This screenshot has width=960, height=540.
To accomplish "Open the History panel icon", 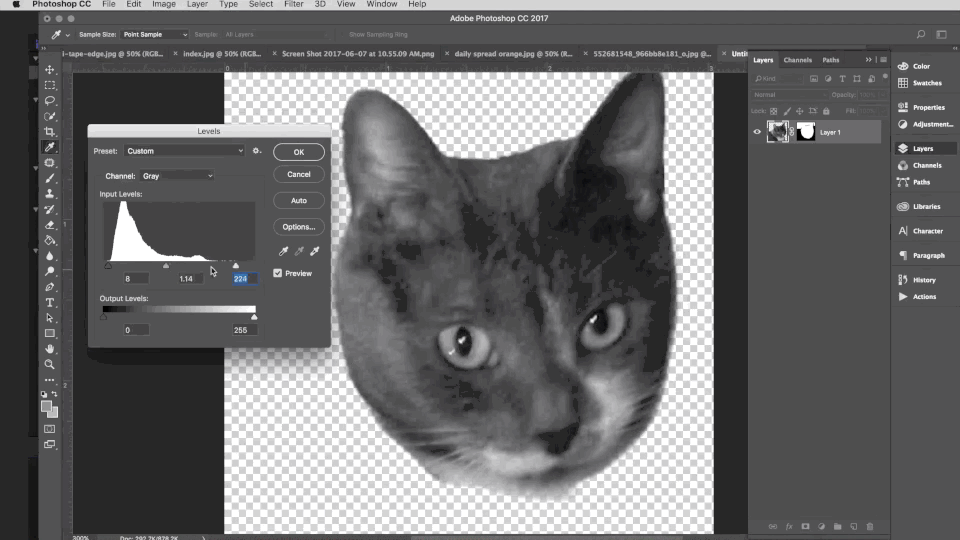I will click(x=903, y=280).
